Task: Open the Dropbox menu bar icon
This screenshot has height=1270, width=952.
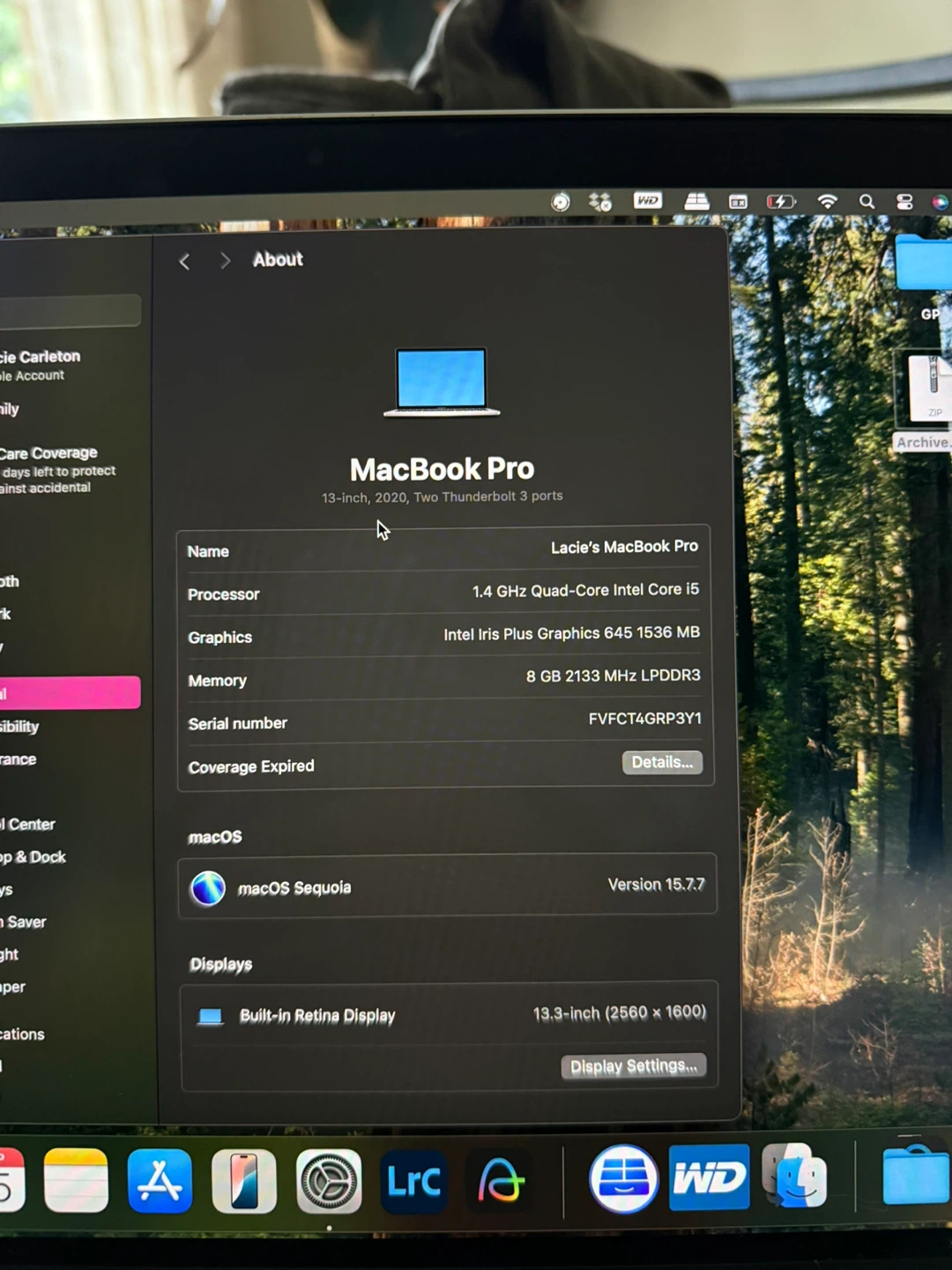Action: tap(600, 202)
